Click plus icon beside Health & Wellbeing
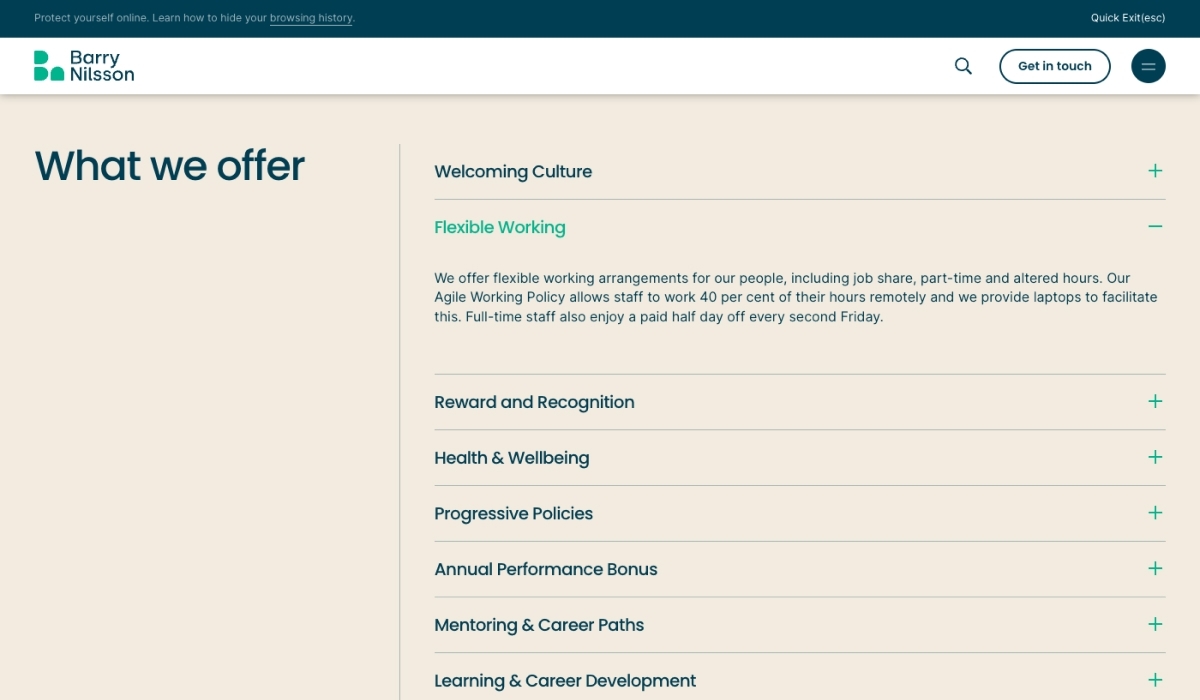 click(1155, 458)
